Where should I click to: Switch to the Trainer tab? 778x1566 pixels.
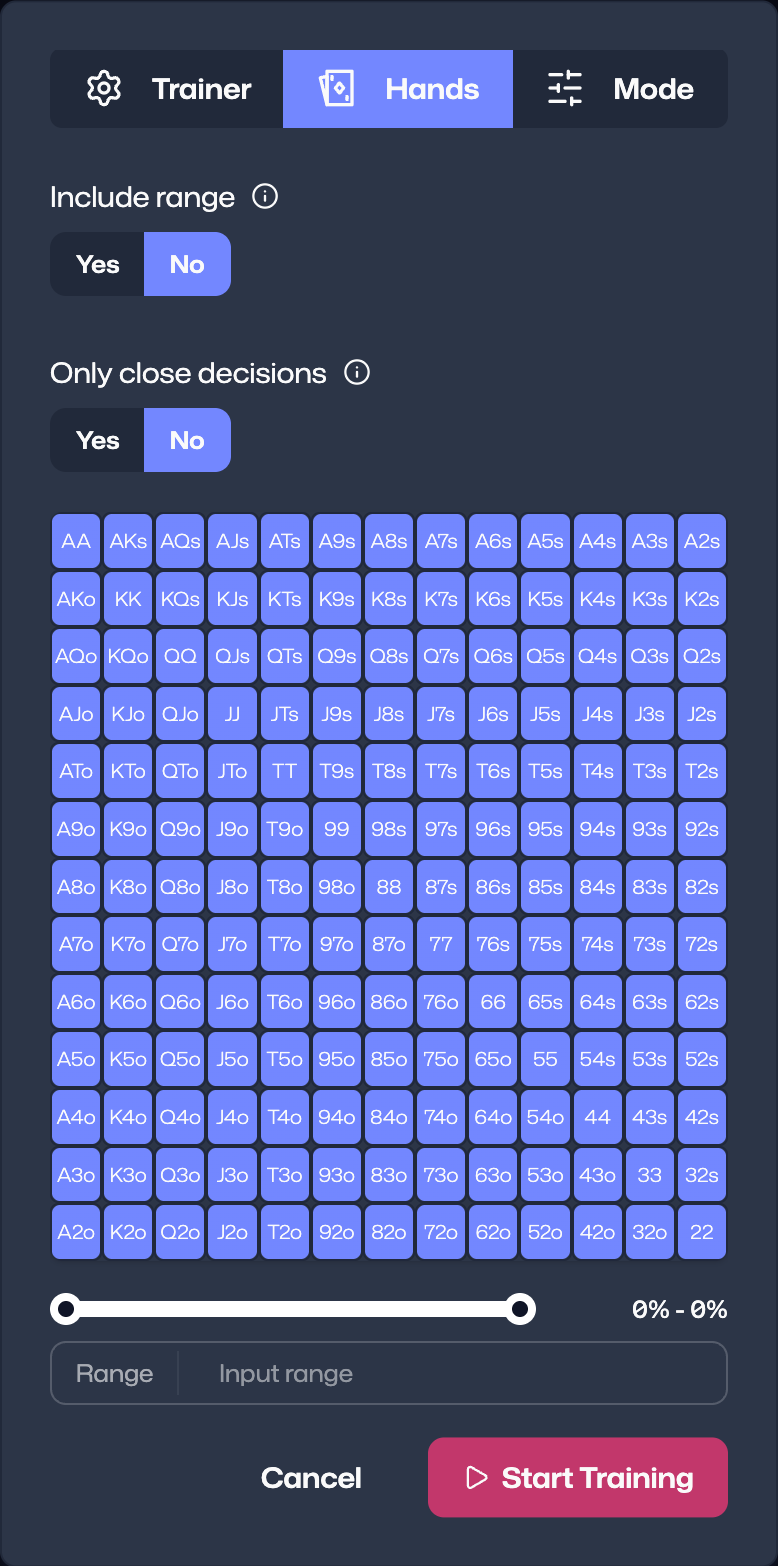[167, 89]
